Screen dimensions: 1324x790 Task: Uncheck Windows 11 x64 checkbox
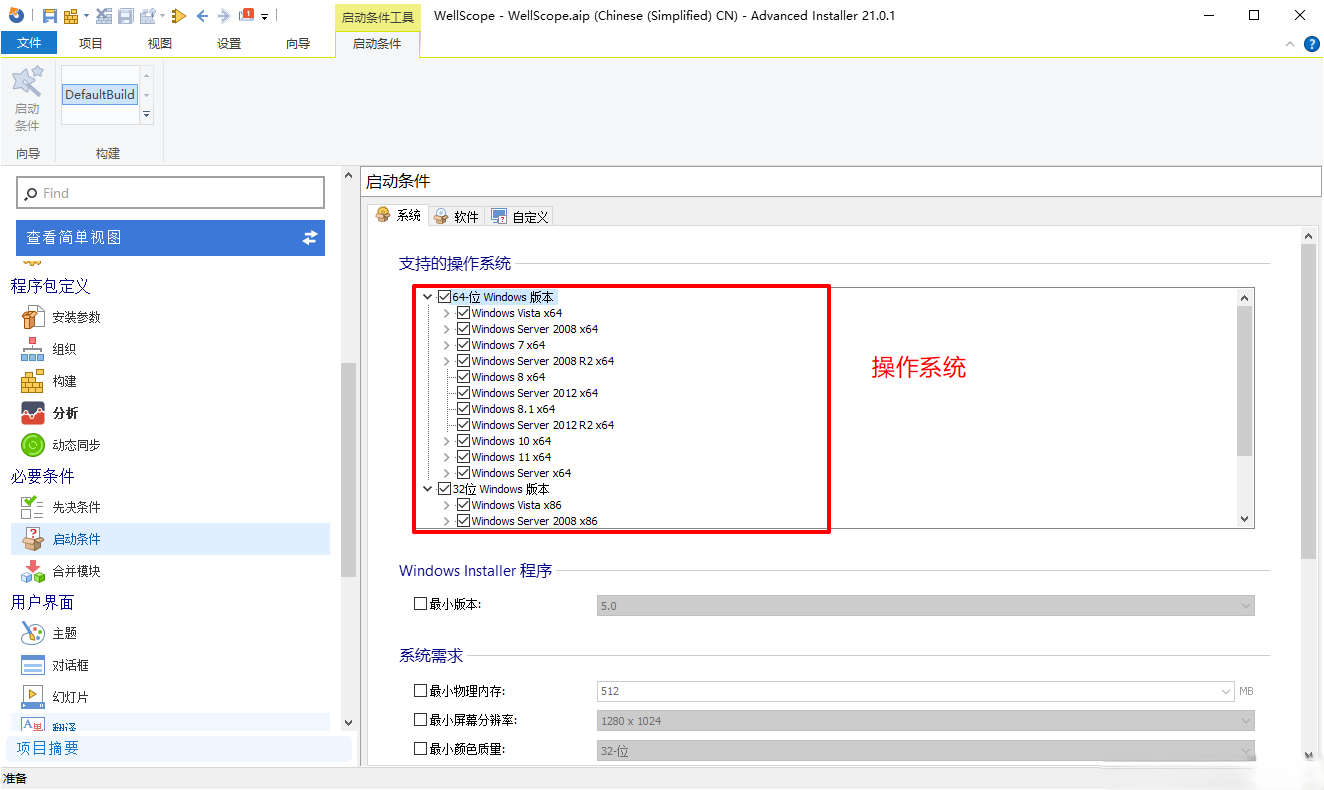[464, 457]
